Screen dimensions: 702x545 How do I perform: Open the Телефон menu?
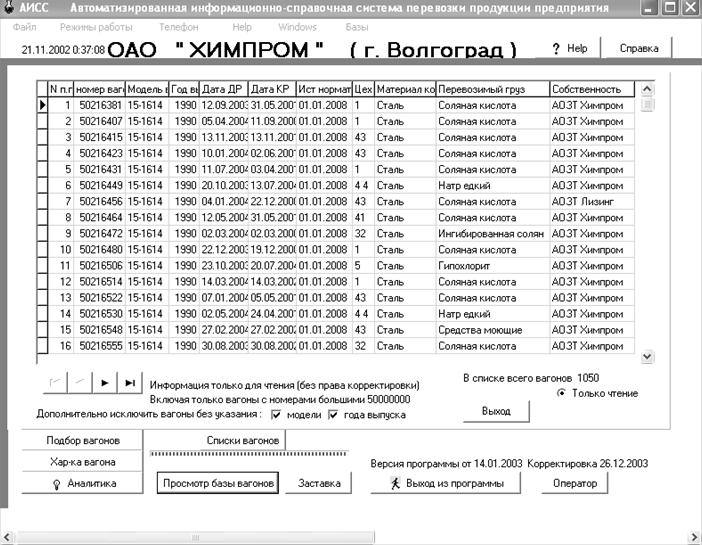point(179,27)
